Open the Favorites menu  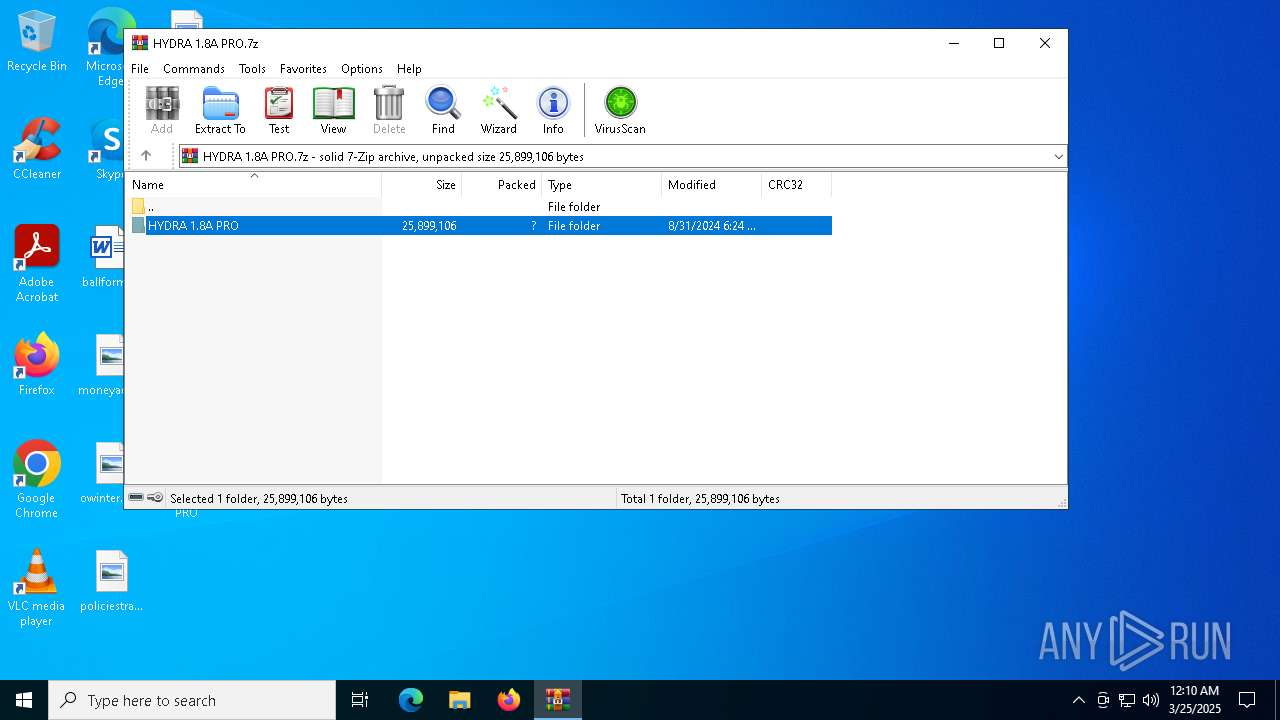click(x=303, y=69)
